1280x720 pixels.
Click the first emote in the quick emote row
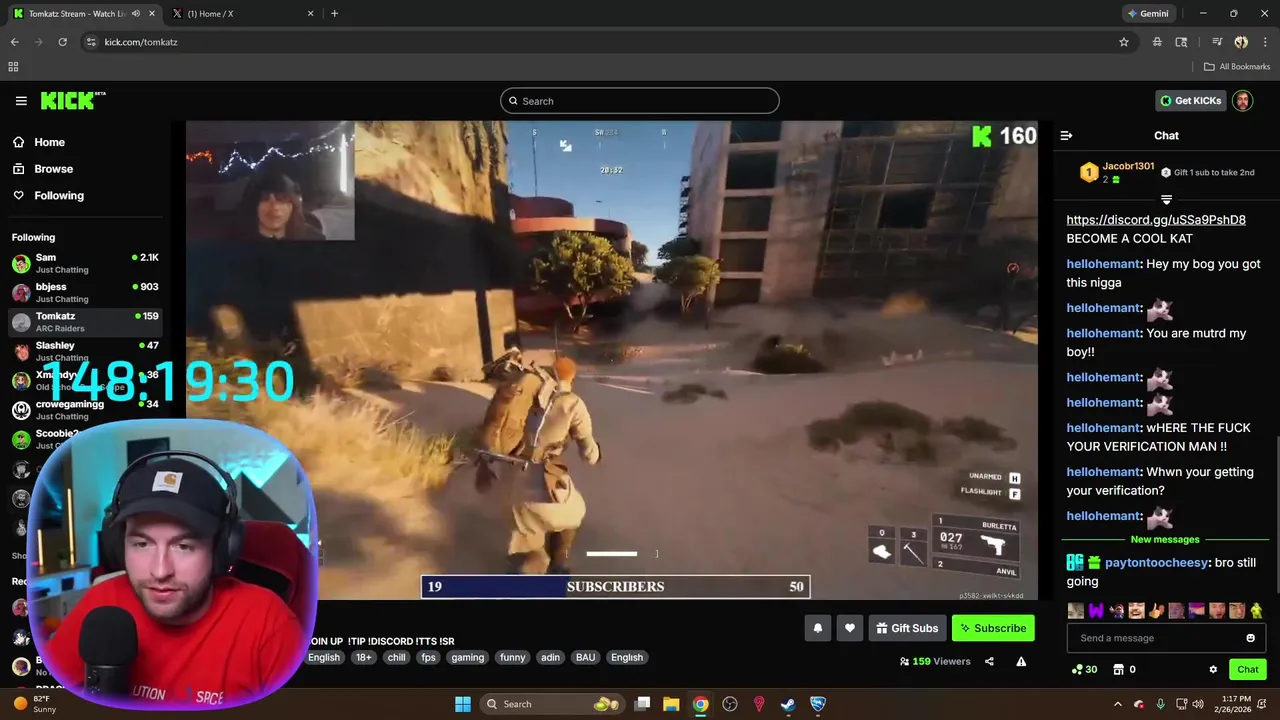pyautogui.click(x=1075, y=611)
